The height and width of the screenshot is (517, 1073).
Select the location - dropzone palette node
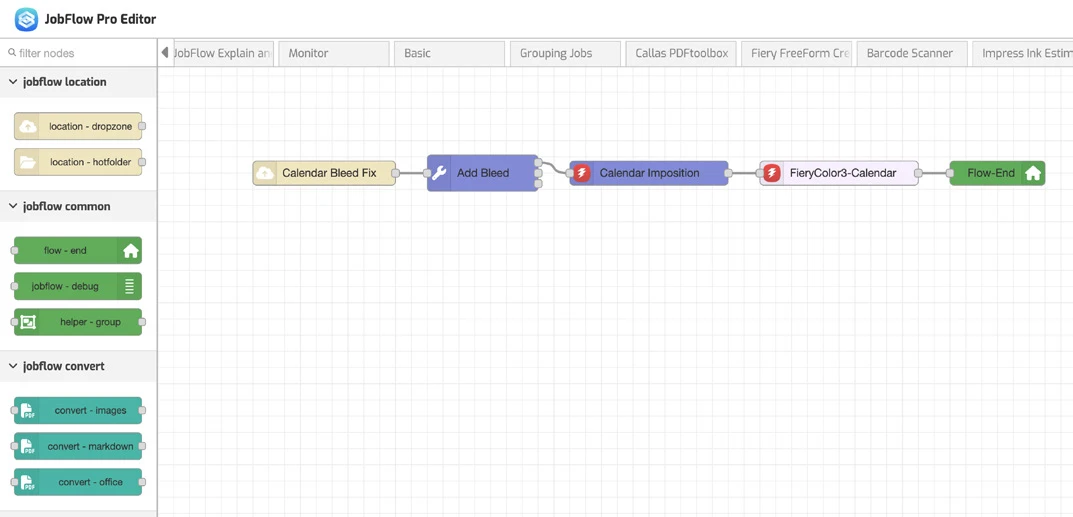[x=78, y=127]
